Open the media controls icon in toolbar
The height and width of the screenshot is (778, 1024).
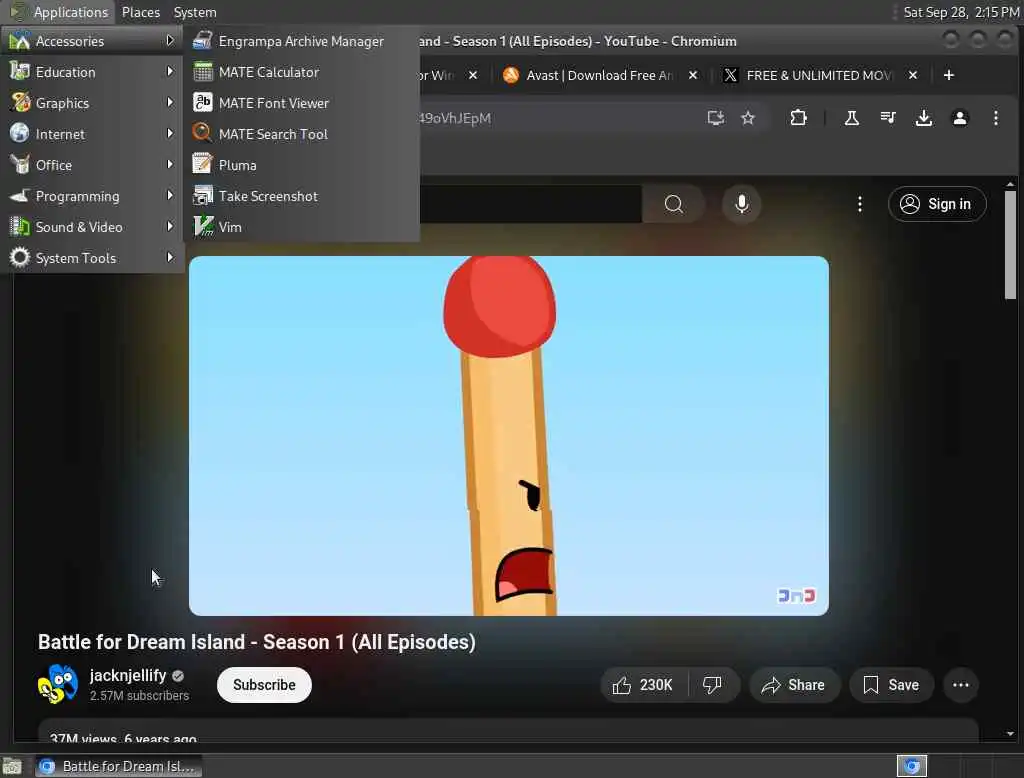(x=888, y=118)
